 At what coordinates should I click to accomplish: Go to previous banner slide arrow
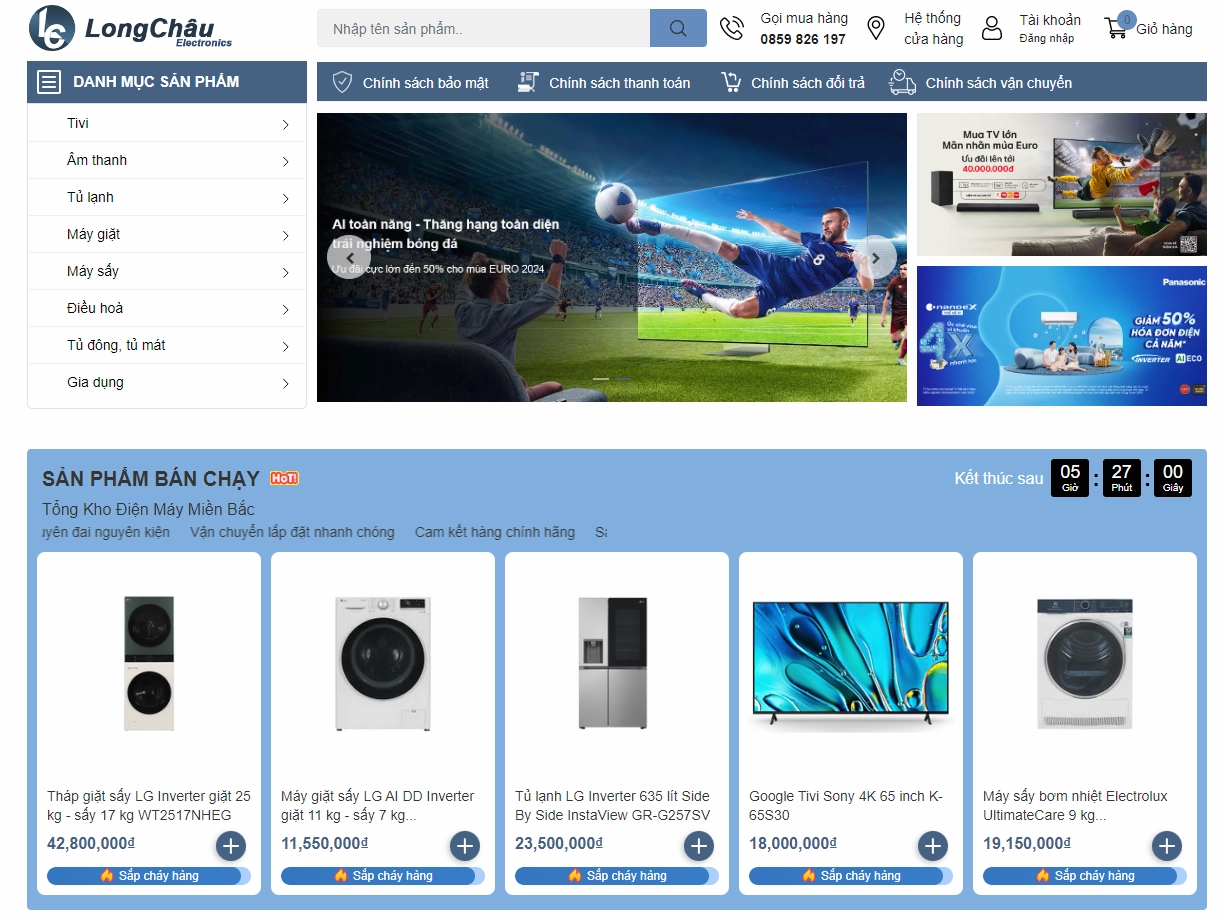[349, 258]
